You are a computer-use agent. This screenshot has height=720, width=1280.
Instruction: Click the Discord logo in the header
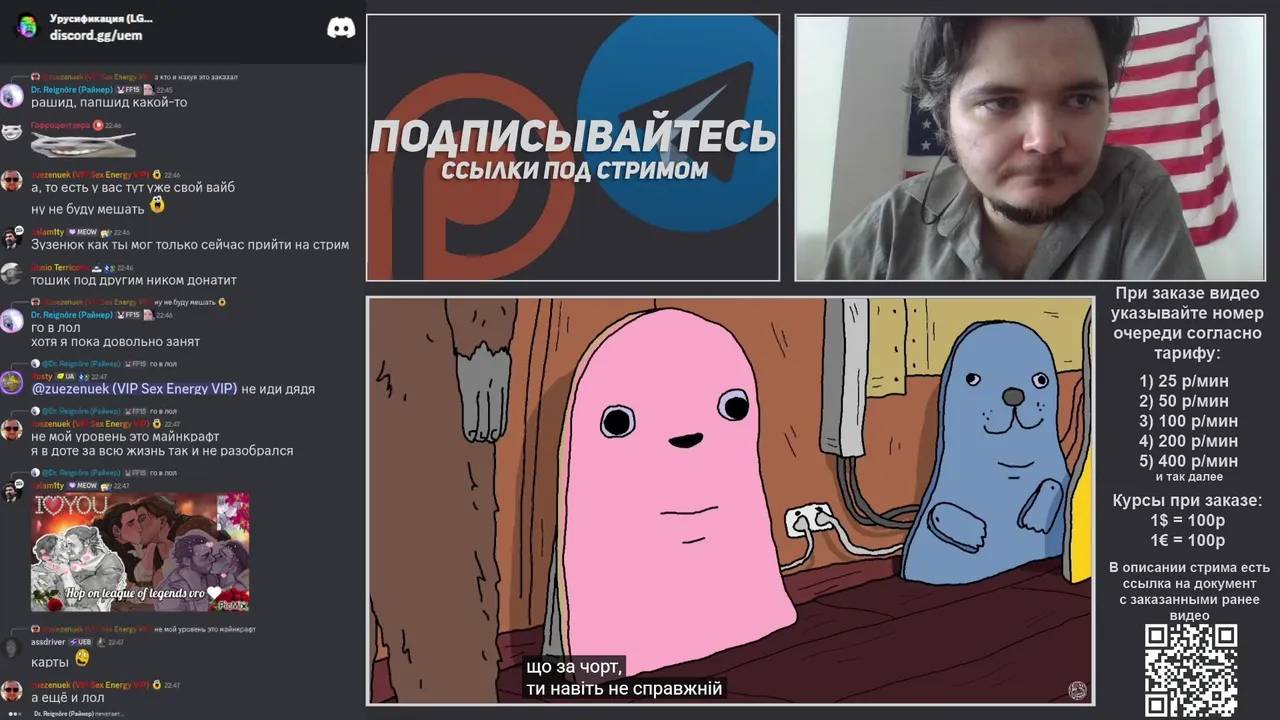point(341,28)
